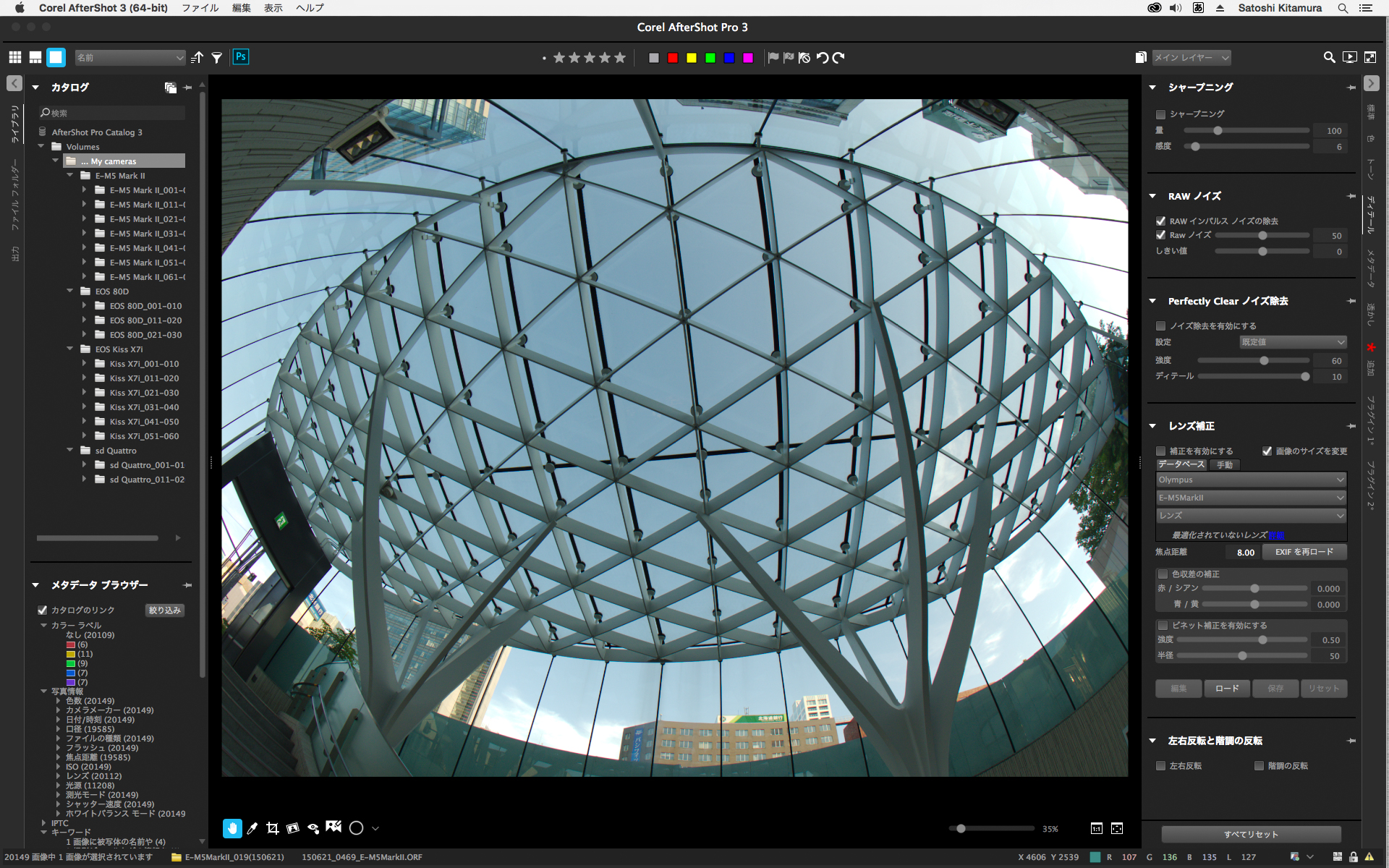
Task: Open the ファイル menu
Action: click(x=200, y=8)
